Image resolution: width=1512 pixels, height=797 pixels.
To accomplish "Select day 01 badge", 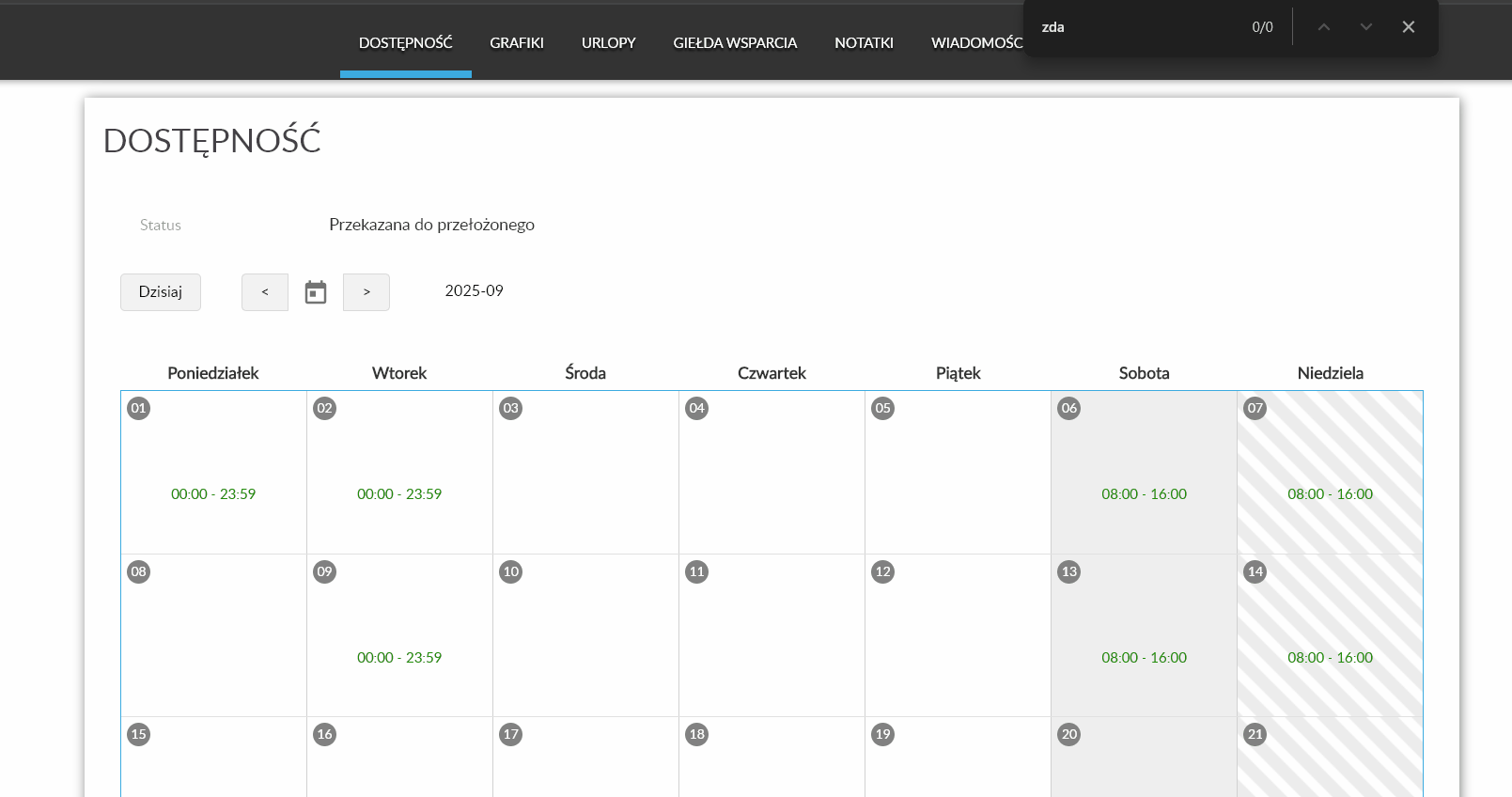I will pyautogui.click(x=138, y=408).
